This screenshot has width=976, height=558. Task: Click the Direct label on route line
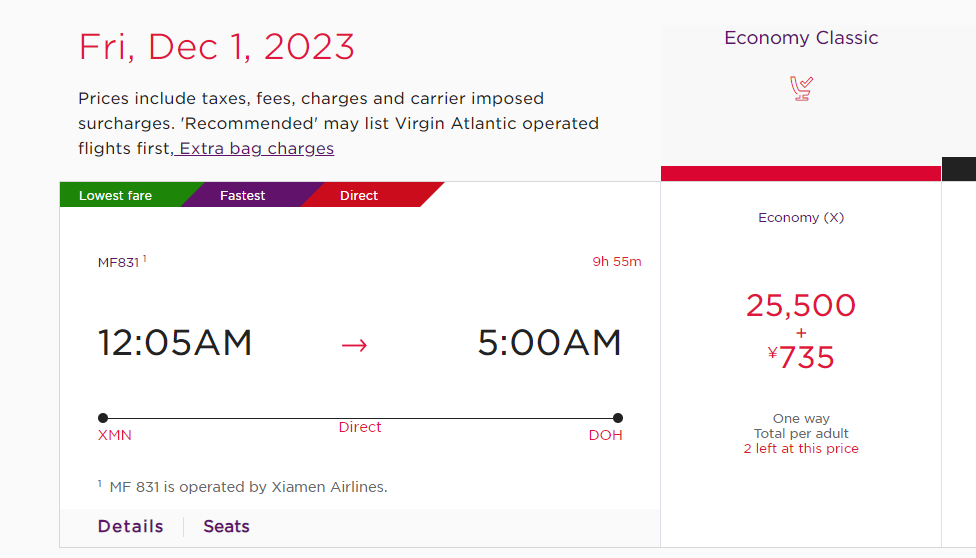(x=360, y=427)
